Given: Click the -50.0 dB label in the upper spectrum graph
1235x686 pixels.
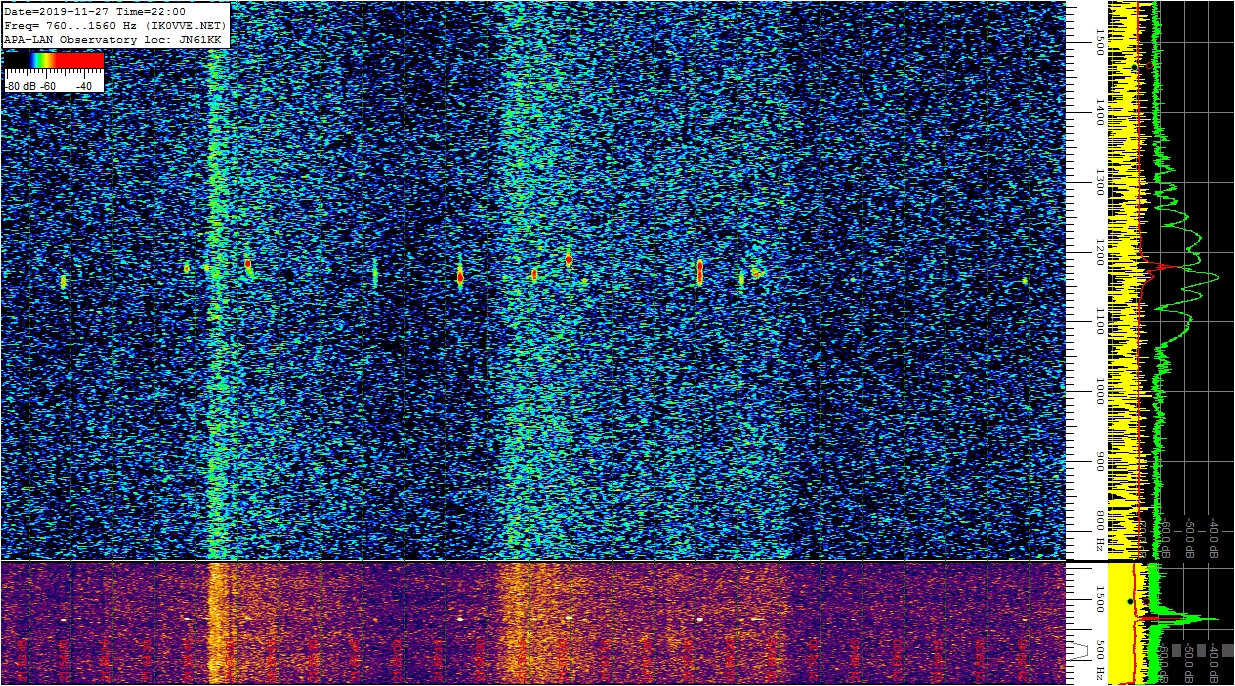Looking at the screenshot, I should [x=1190, y=538].
